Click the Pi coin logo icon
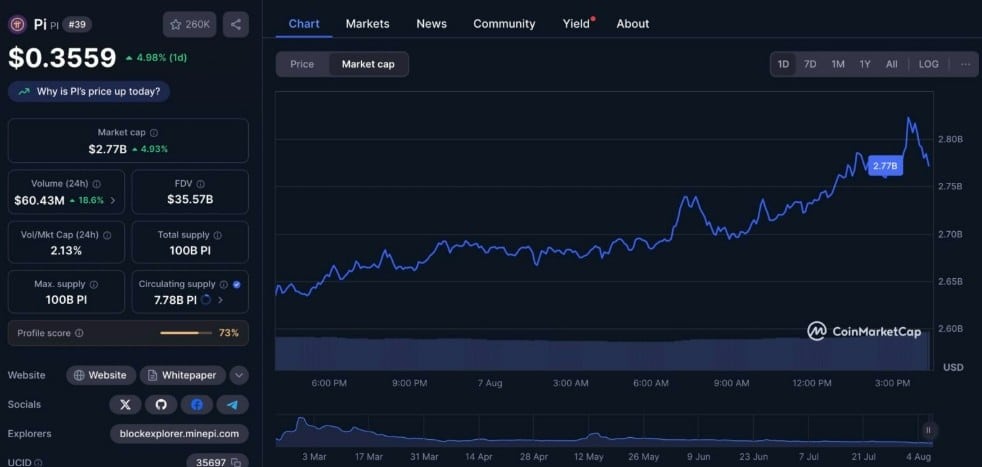The image size is (982, 467). click(16, 24)
